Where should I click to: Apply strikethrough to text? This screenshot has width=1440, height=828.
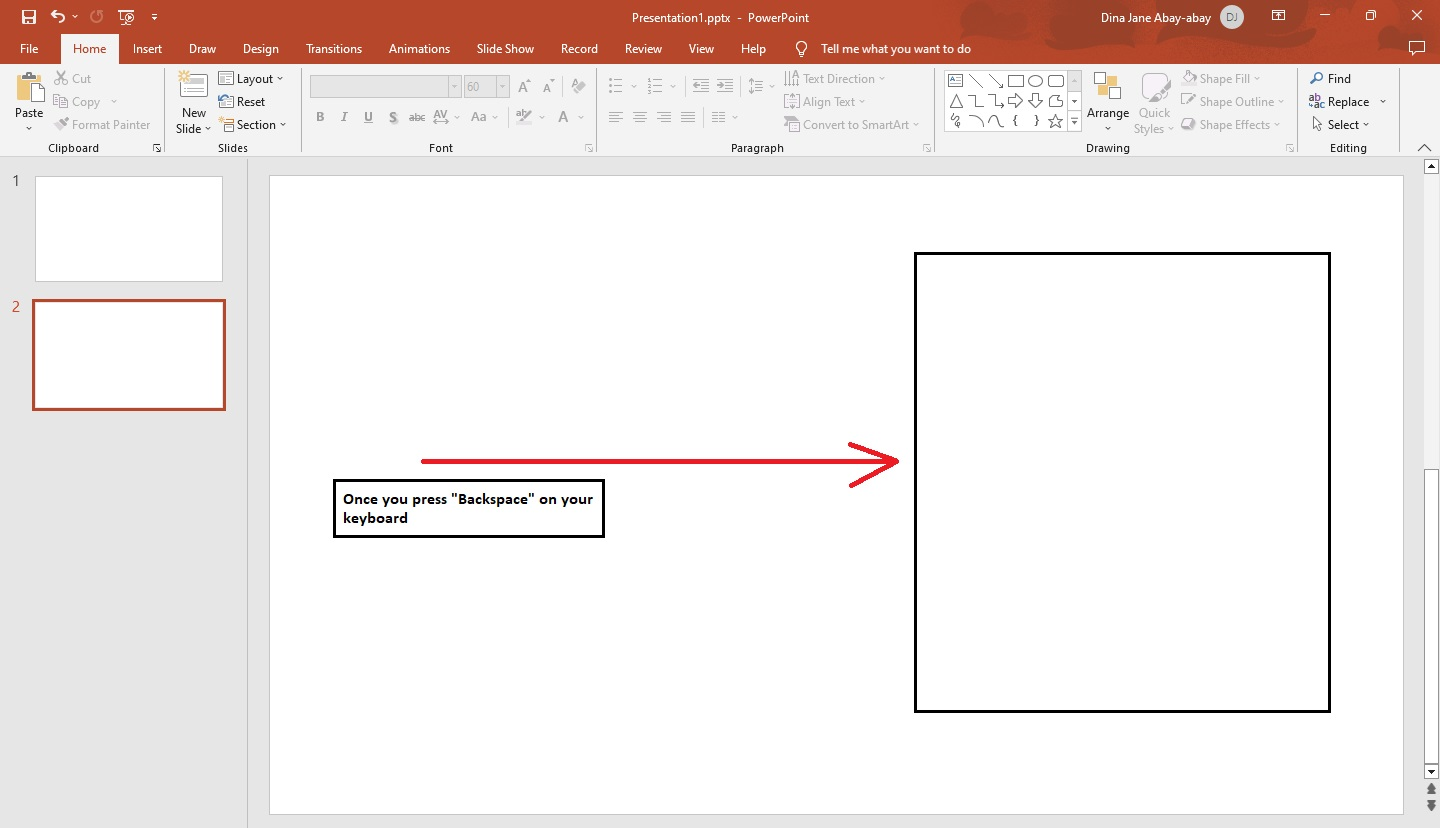417,117
